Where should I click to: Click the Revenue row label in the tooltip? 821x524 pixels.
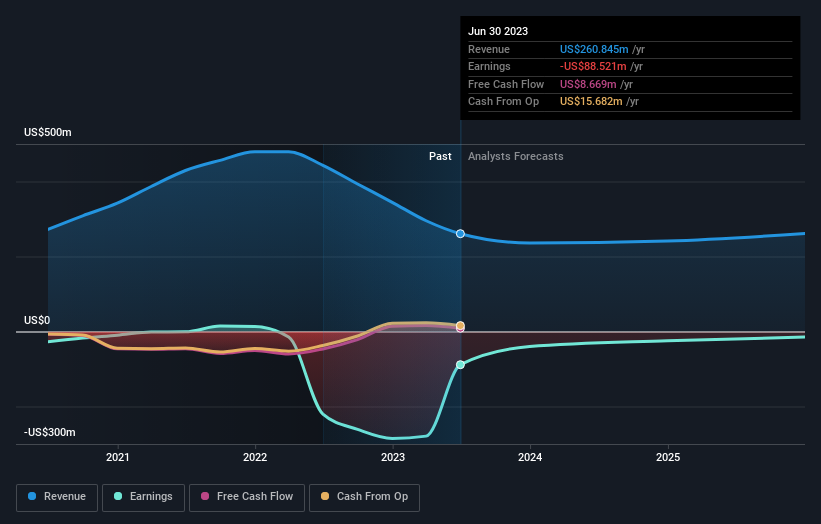489,49
